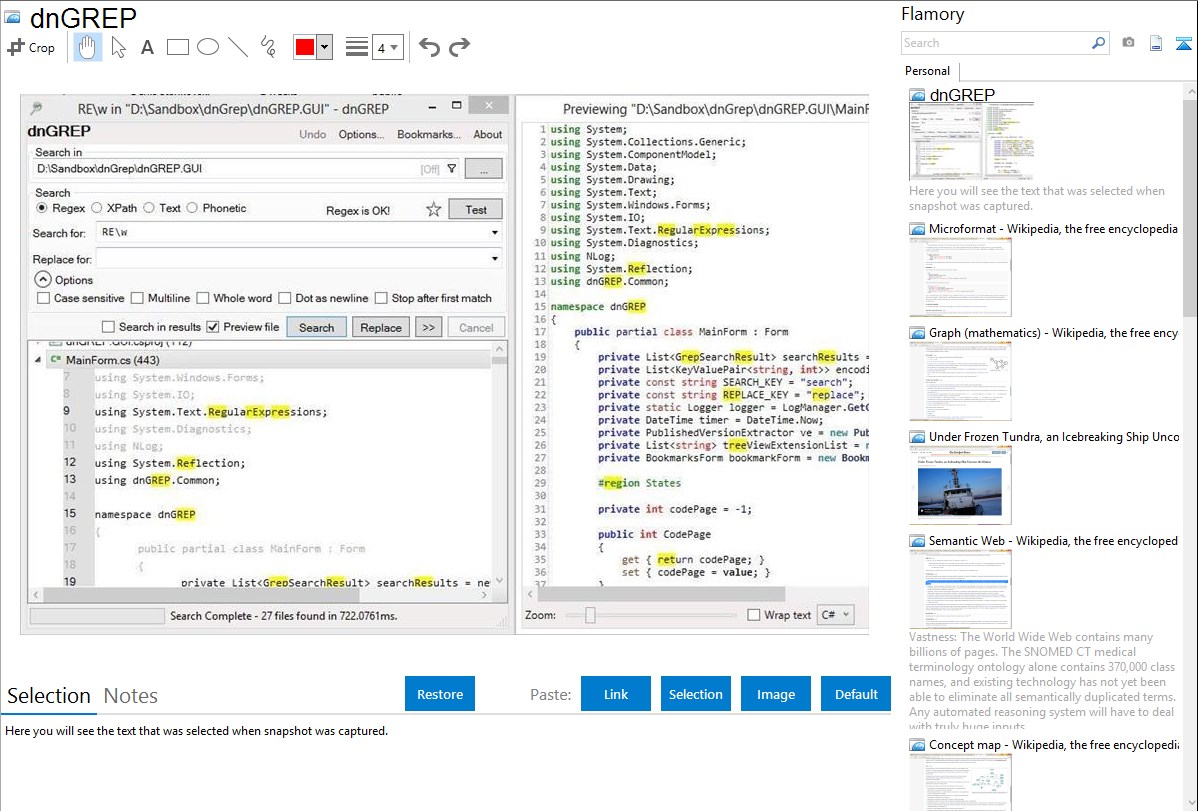Screen dimensions: 1198x811
Task: Click the Restore button
Action: [440, 694]
